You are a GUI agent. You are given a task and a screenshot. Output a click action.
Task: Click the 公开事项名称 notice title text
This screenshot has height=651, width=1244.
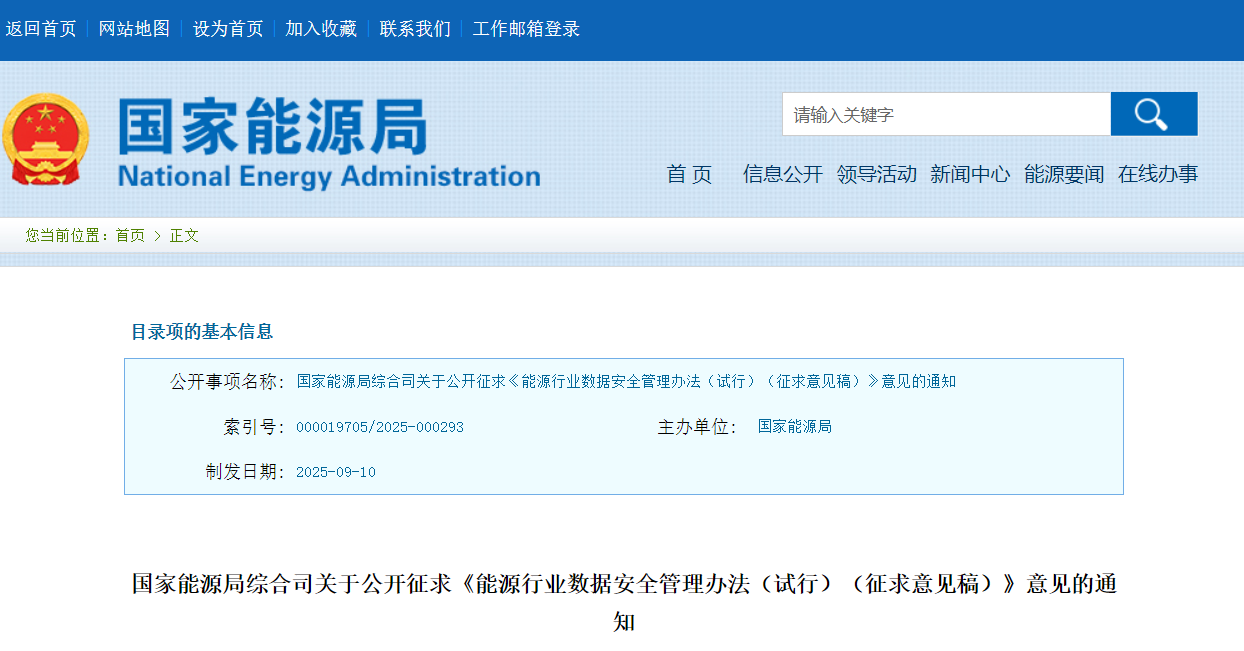[626, 381]
